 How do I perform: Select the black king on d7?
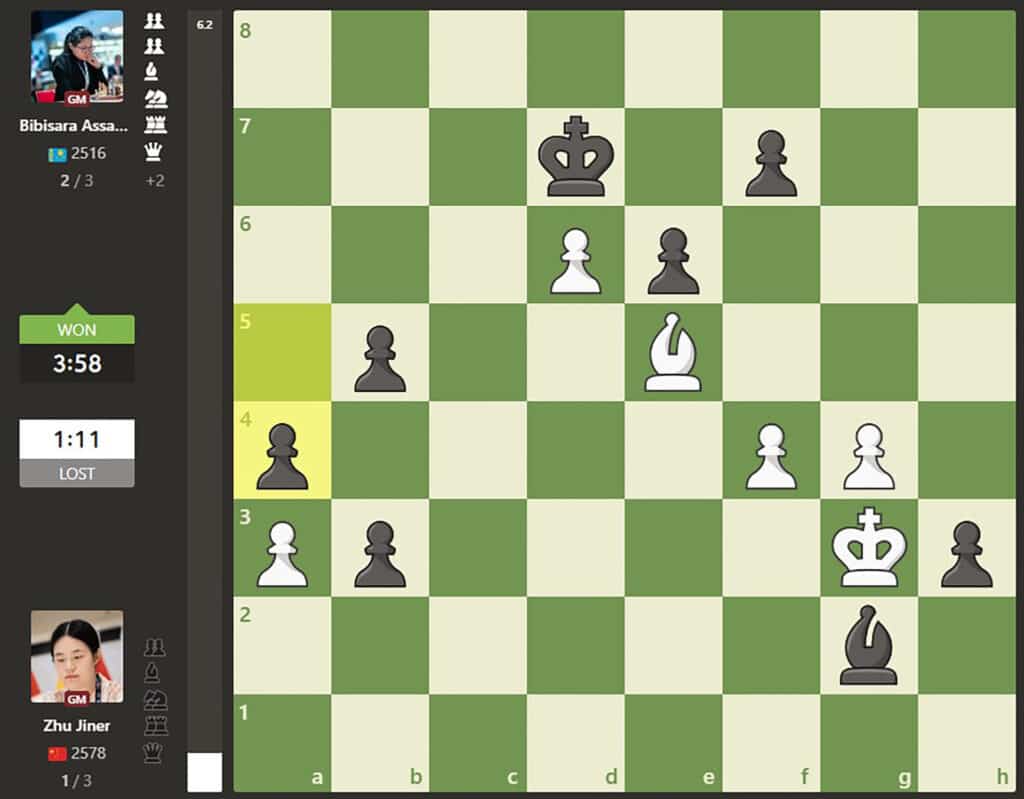click(x=575, y=157)
